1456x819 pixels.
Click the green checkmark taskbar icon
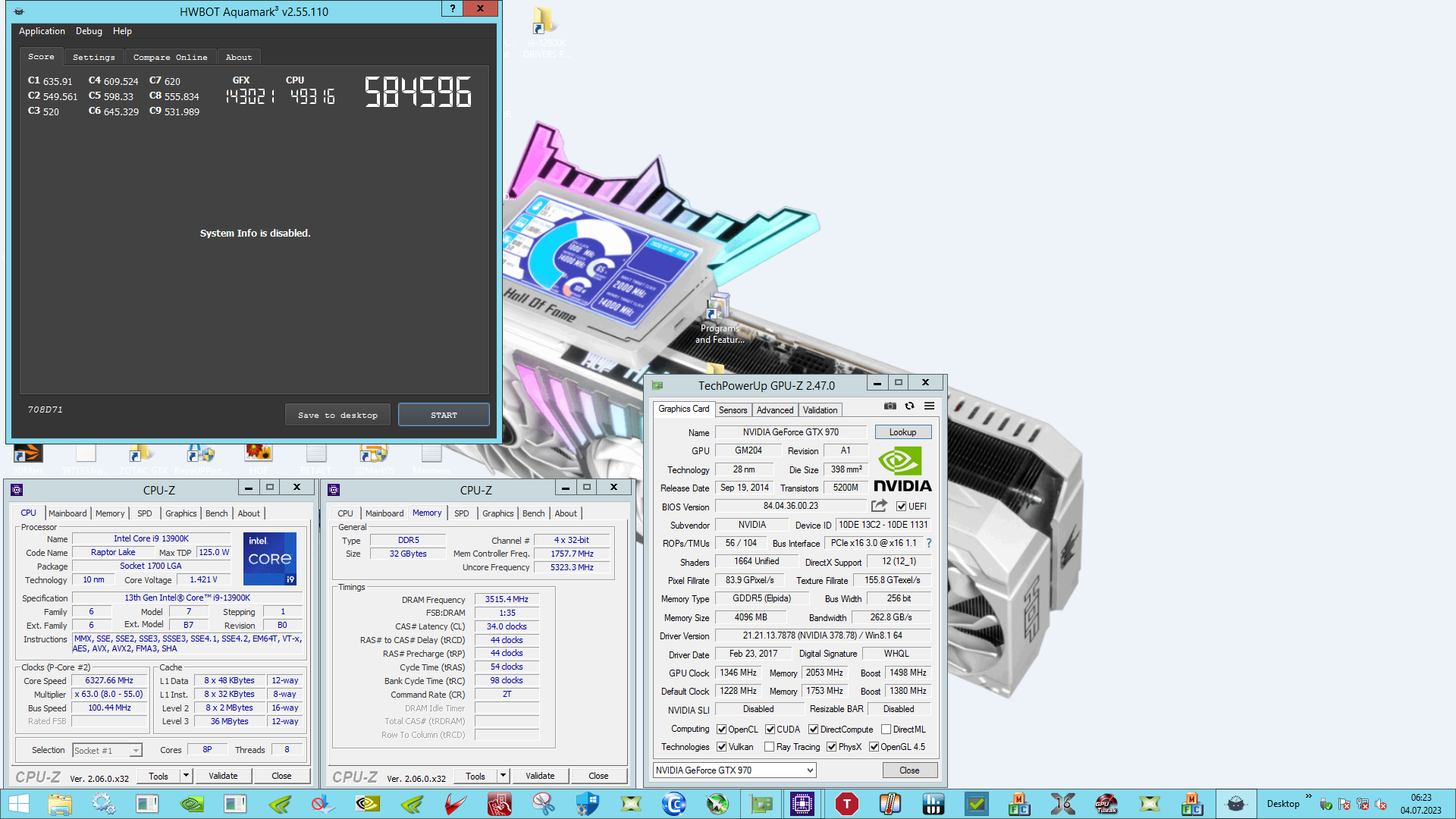point(977,804)
